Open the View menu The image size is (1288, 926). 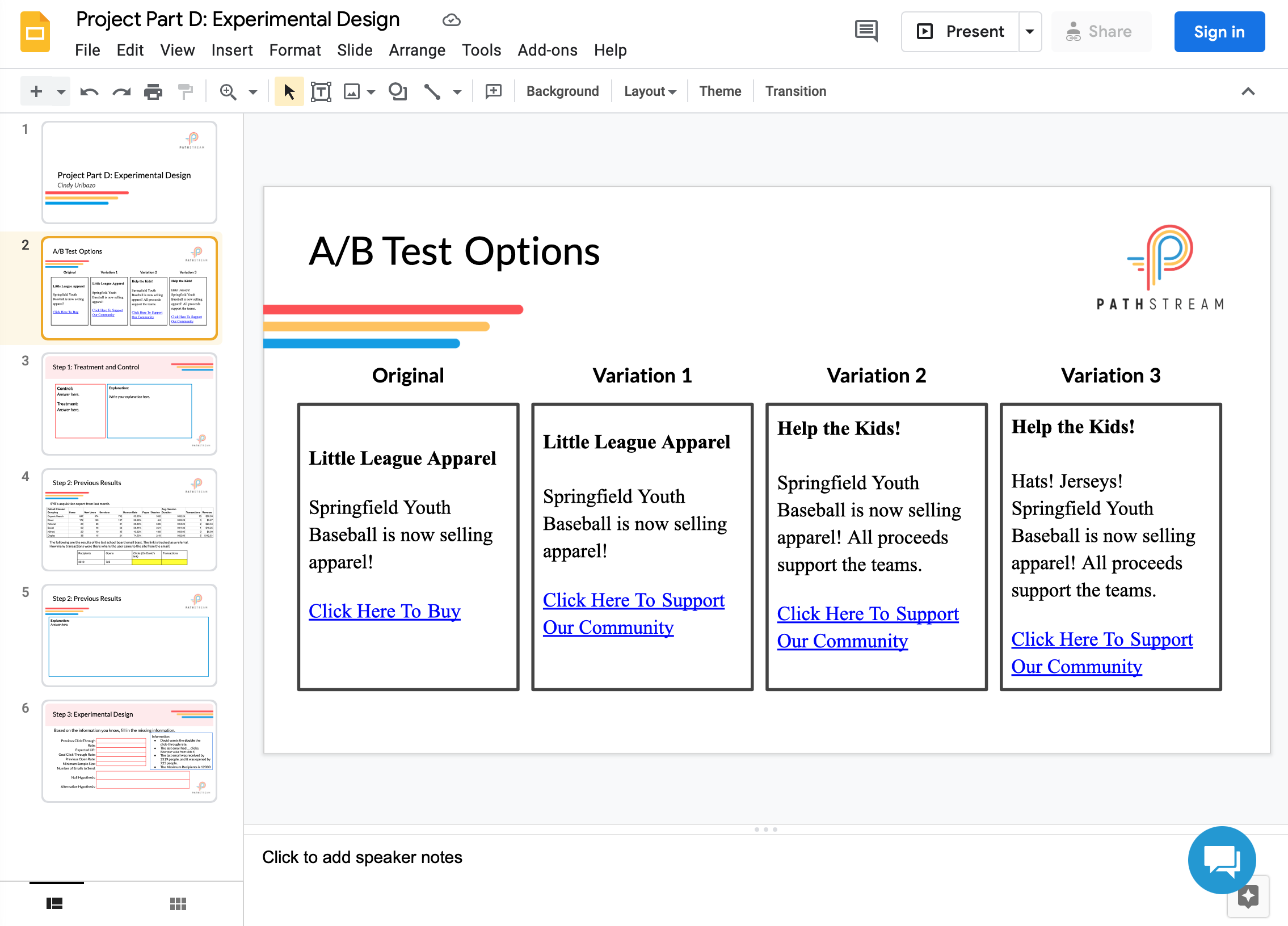click(177, 50)
